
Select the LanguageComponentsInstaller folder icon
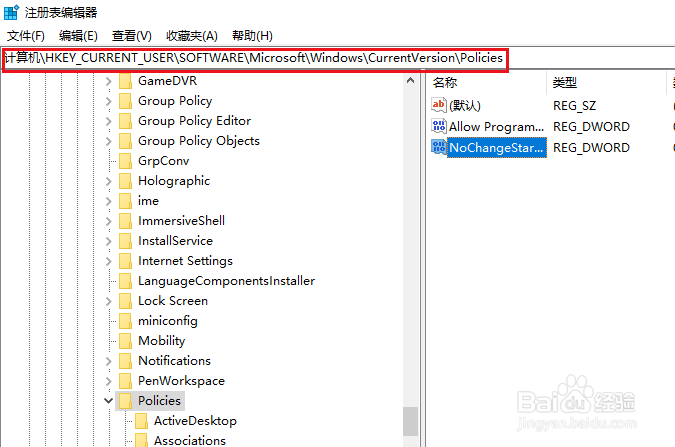click(125, 281)
